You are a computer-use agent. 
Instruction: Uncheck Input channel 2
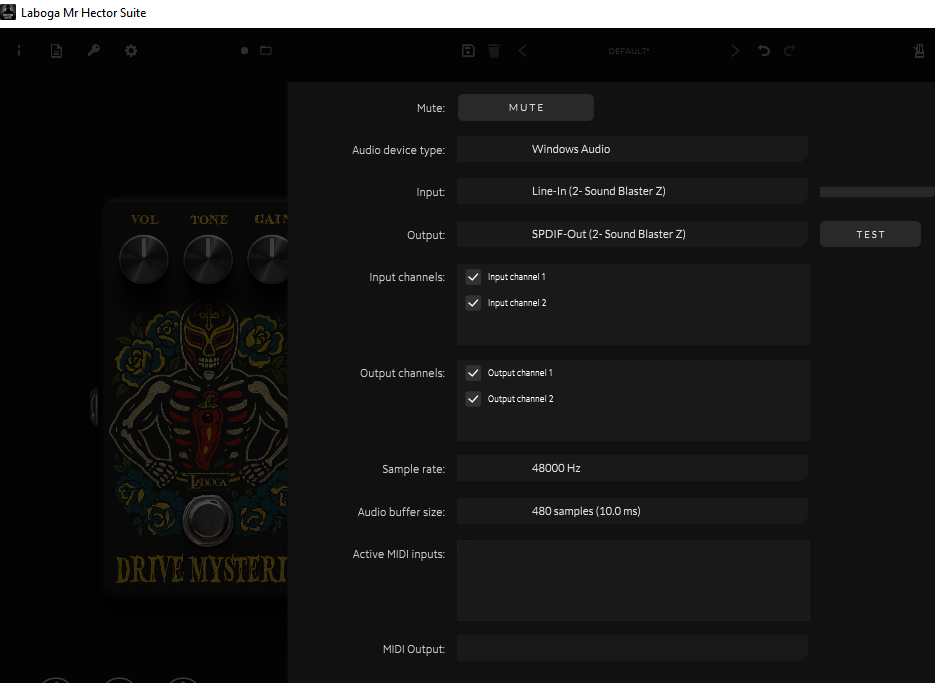coord(473,303)
